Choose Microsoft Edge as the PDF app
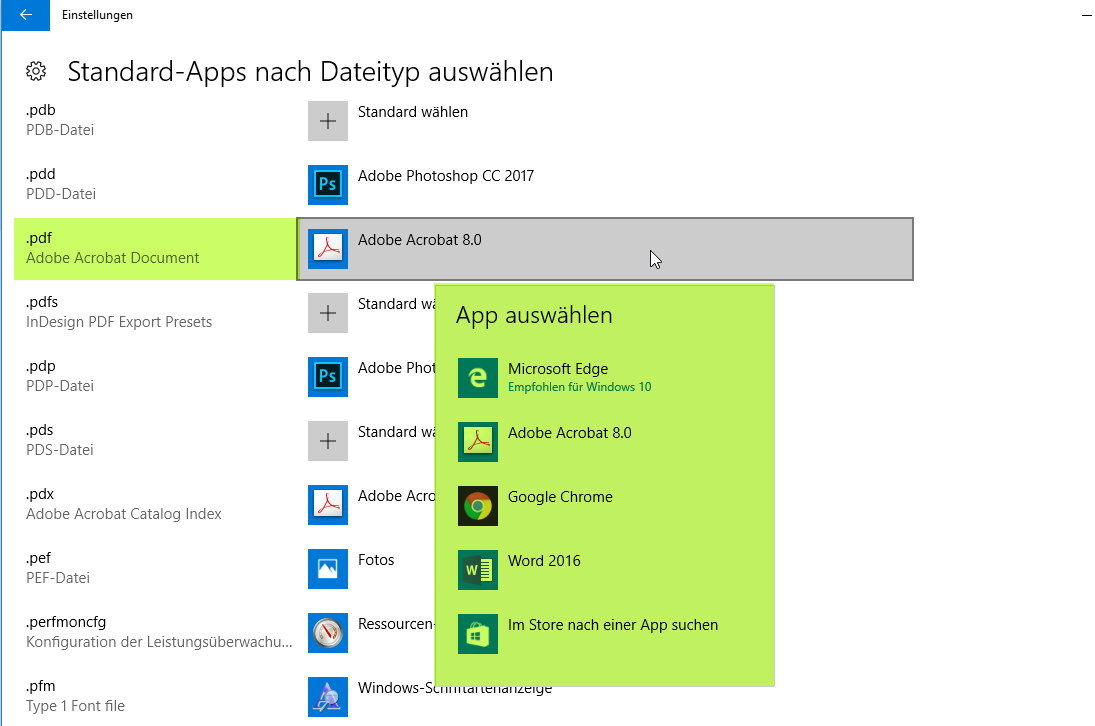This screenshot has height=726, width=1095. coord(604,378)
